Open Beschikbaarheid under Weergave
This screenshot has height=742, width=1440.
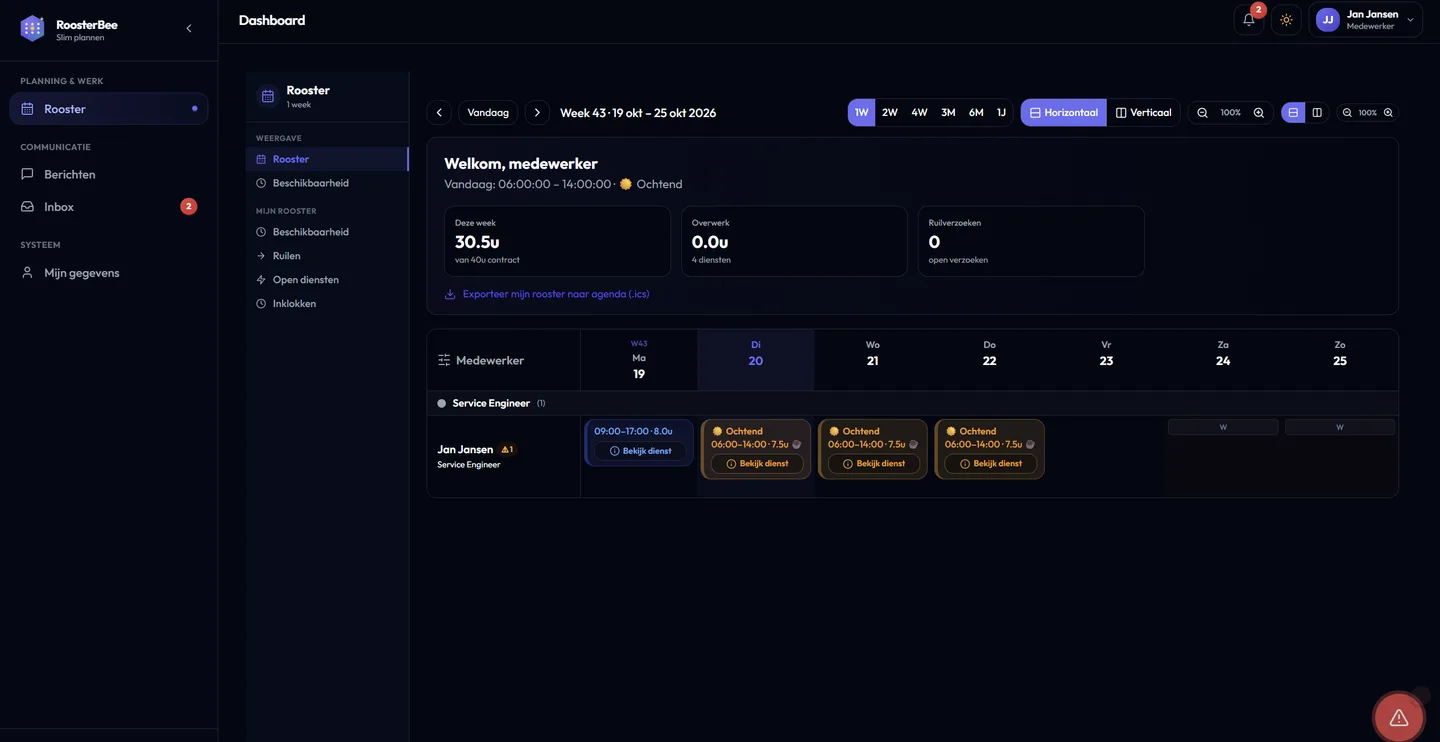(327, 183)
